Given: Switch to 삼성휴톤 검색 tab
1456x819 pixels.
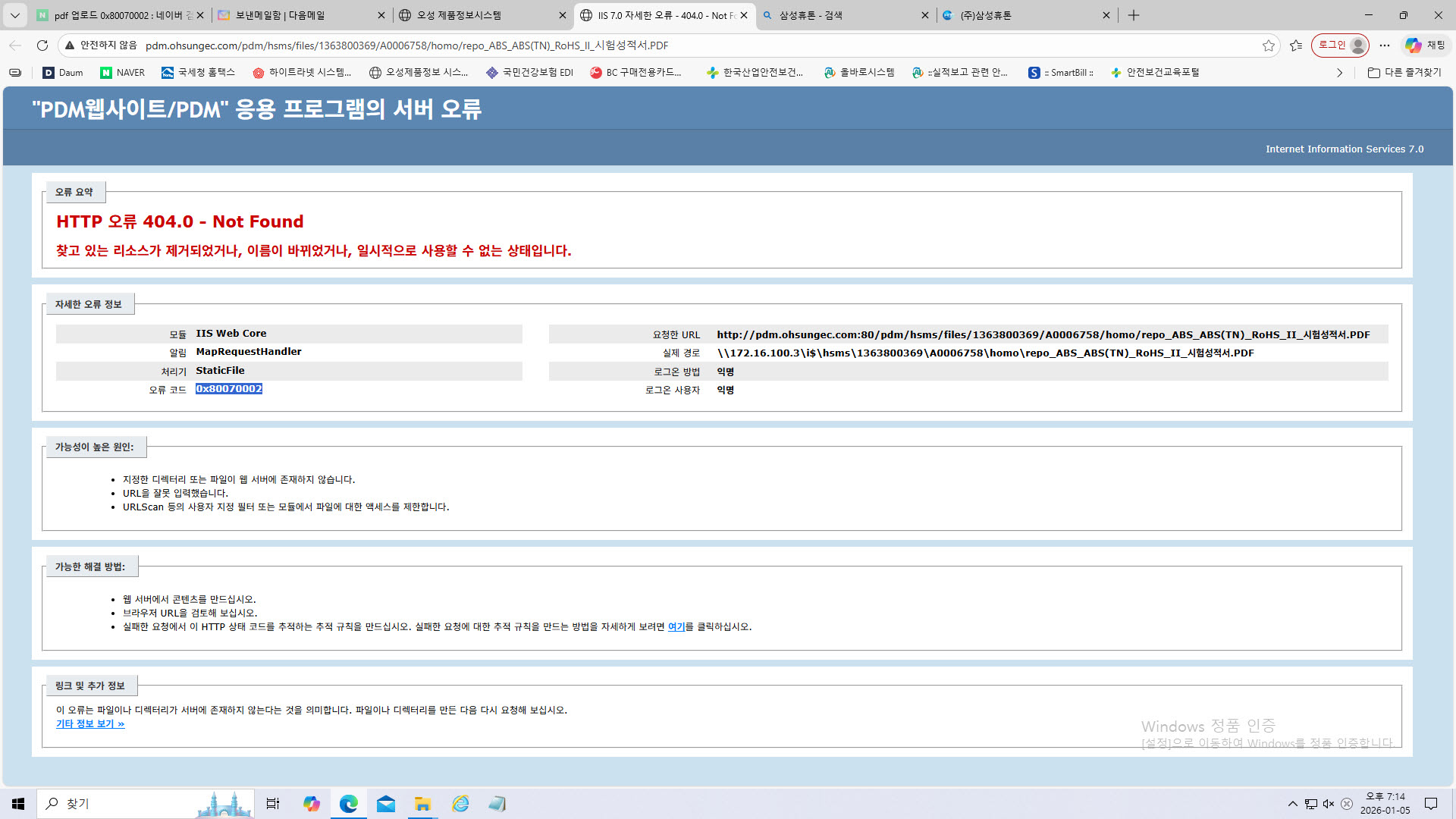Looking at the screenshot, I should click(x=842, y=15).
